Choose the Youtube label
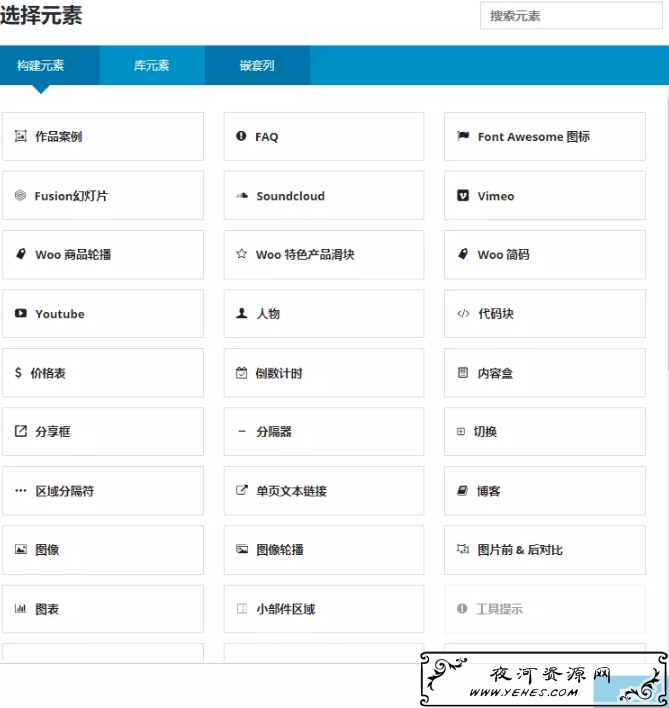Screen dimensions: 669x708 tap(60, 314)
